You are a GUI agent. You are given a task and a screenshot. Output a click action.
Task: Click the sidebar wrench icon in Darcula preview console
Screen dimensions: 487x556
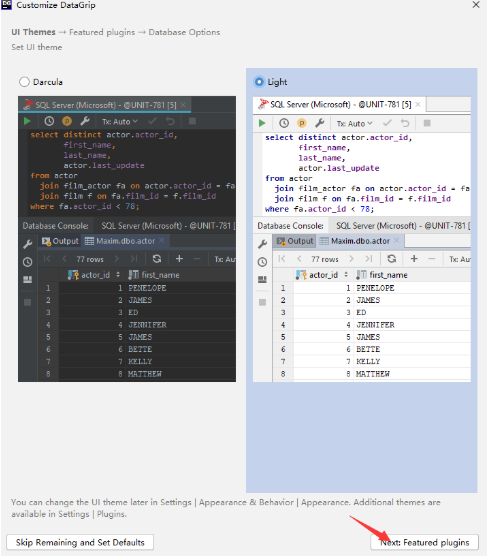click(27, 244)
